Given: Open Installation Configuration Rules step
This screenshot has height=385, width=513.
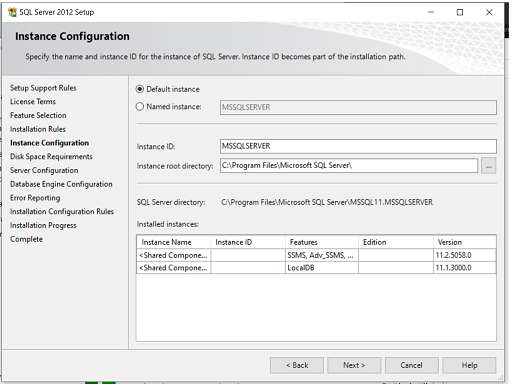Looking at the screenshot, I should [x=62, y=212].
